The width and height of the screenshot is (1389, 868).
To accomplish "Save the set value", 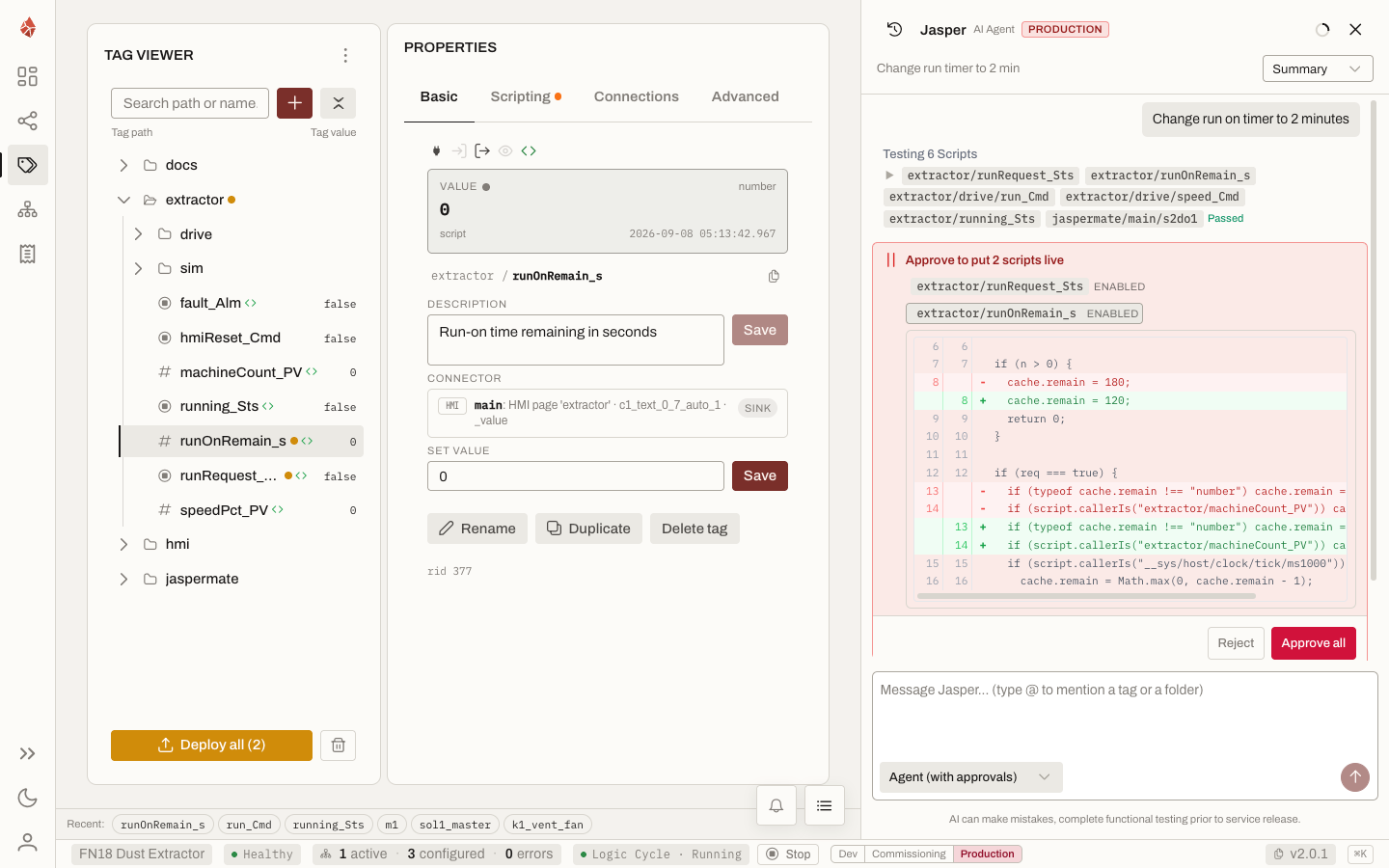I will coord(760,476).
